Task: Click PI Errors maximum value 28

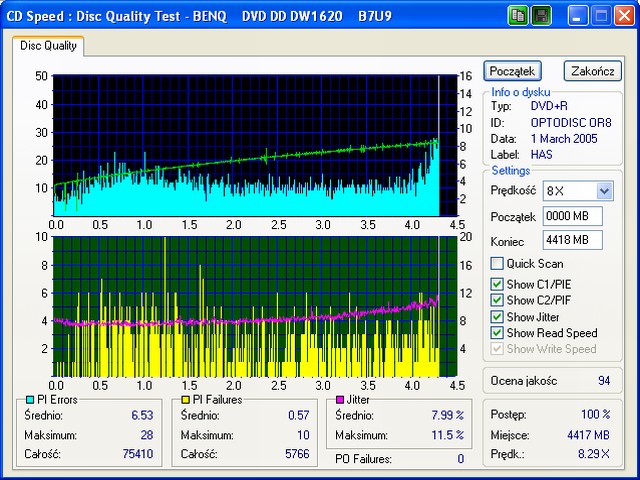Action: [x=147, y=435]
